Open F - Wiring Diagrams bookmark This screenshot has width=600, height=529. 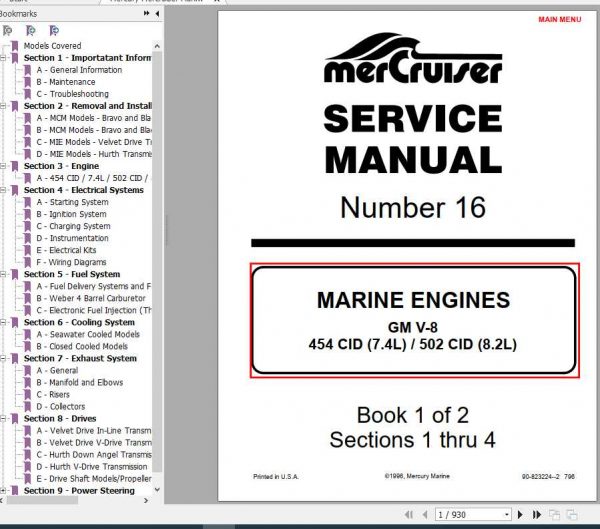click(72, 262)
